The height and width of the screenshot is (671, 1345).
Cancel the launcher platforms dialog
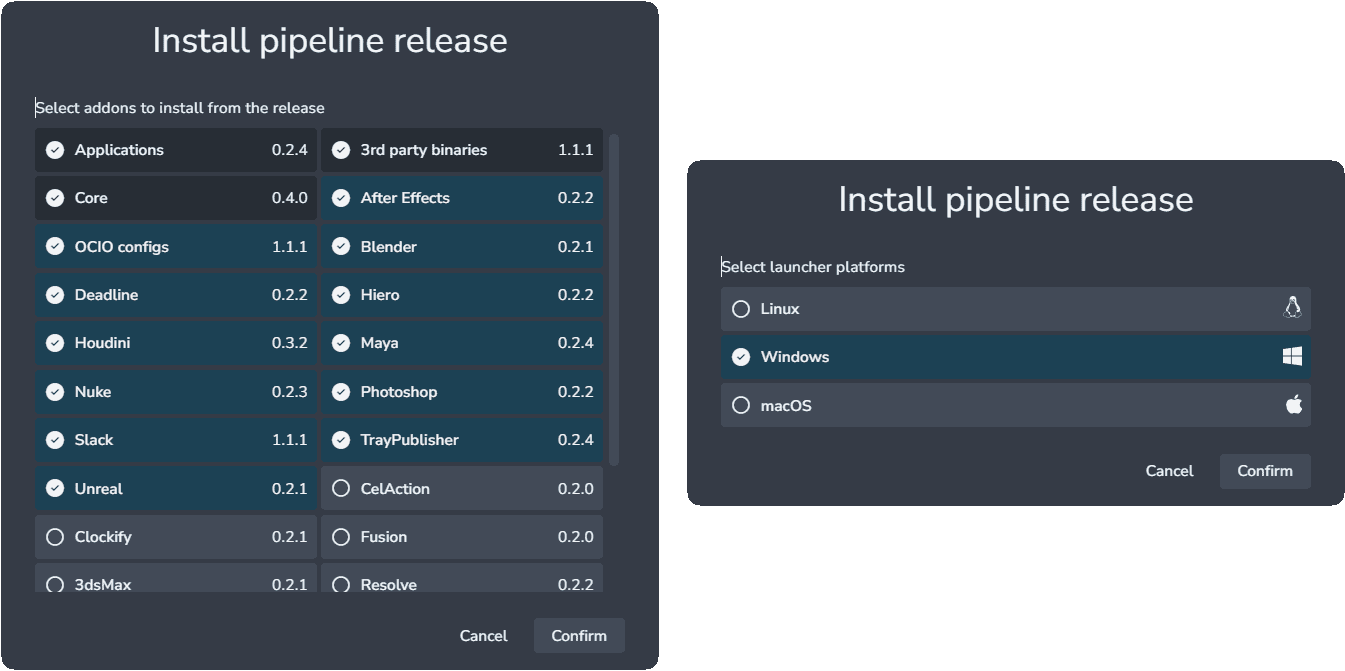click(x=1169, y=471)
